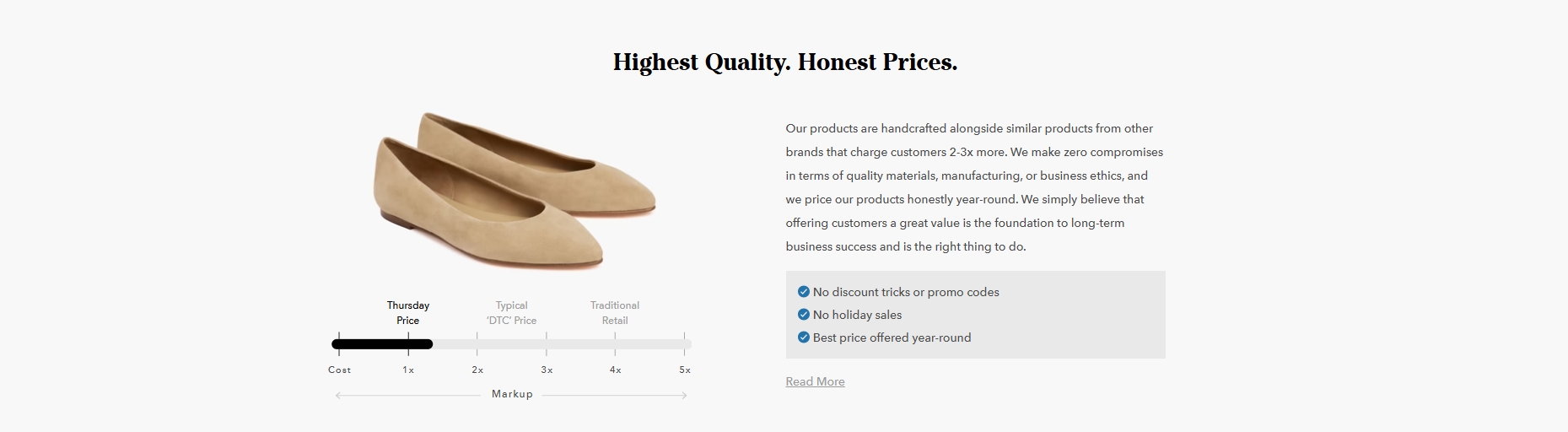Screen dimensions: 1568x432
Task: Click the Markup axis label
Action: (512, 394)
